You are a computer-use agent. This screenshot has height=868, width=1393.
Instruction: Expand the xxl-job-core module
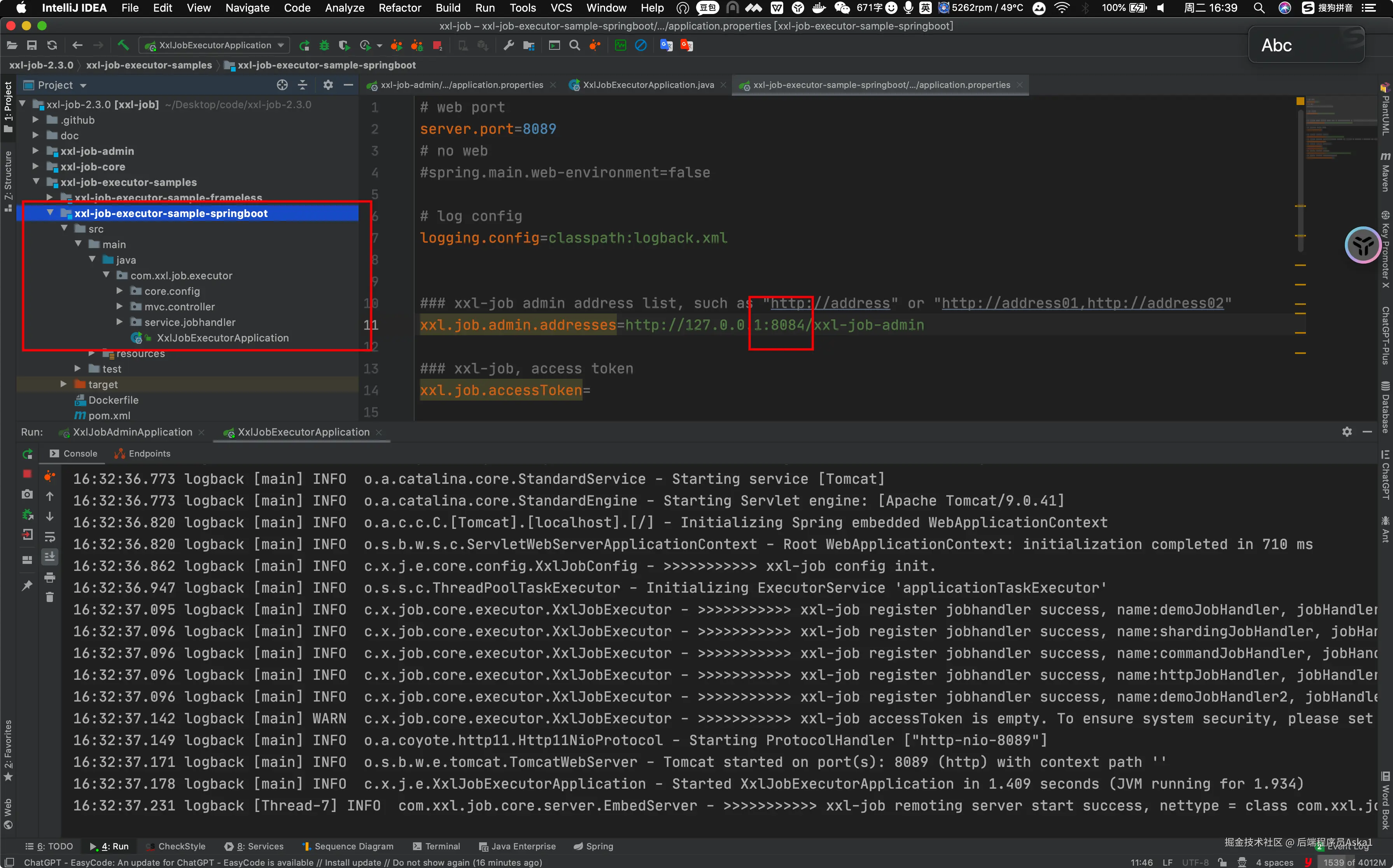click(36, 166)
